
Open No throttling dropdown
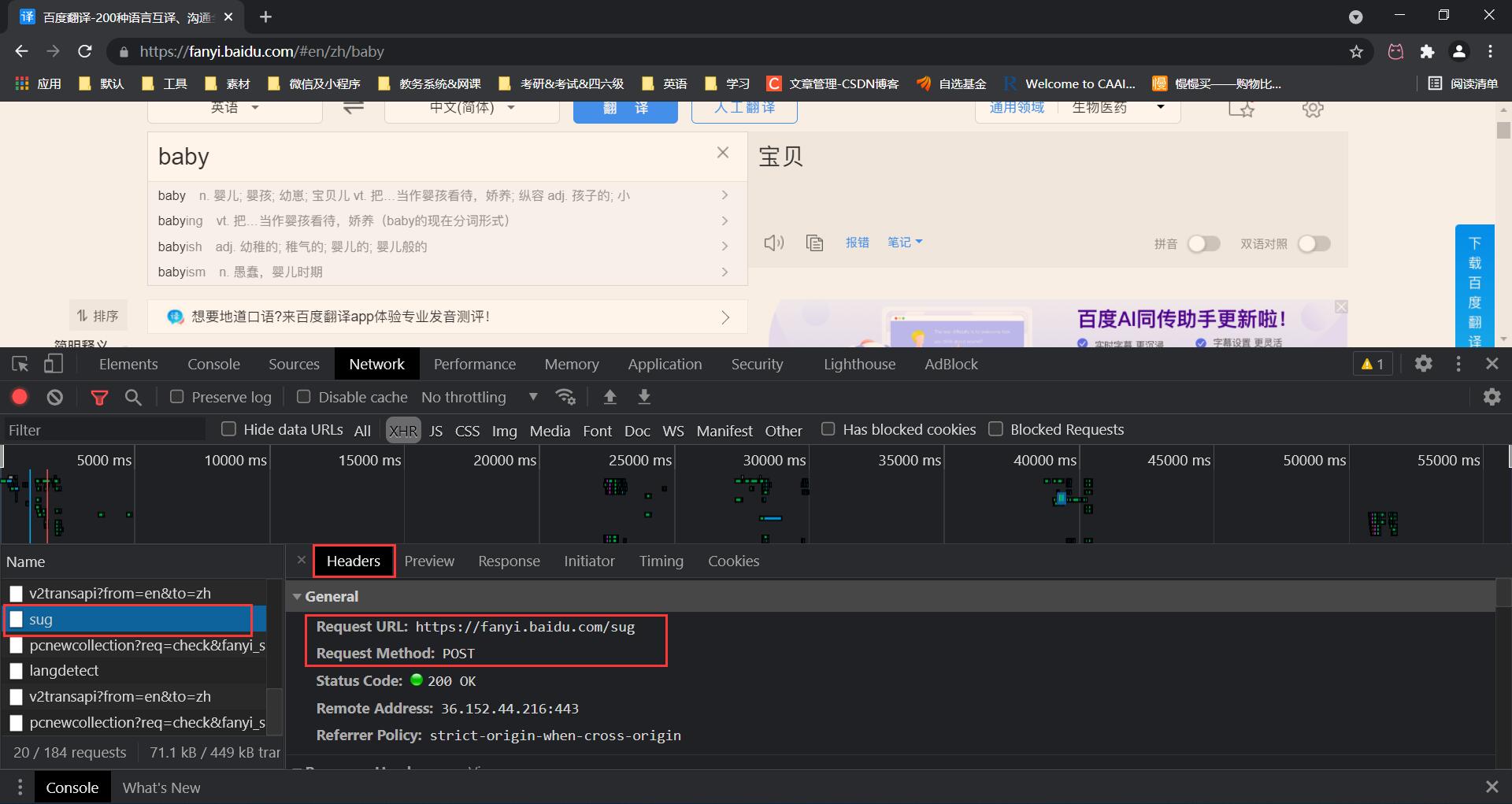[x=480, y=397]
